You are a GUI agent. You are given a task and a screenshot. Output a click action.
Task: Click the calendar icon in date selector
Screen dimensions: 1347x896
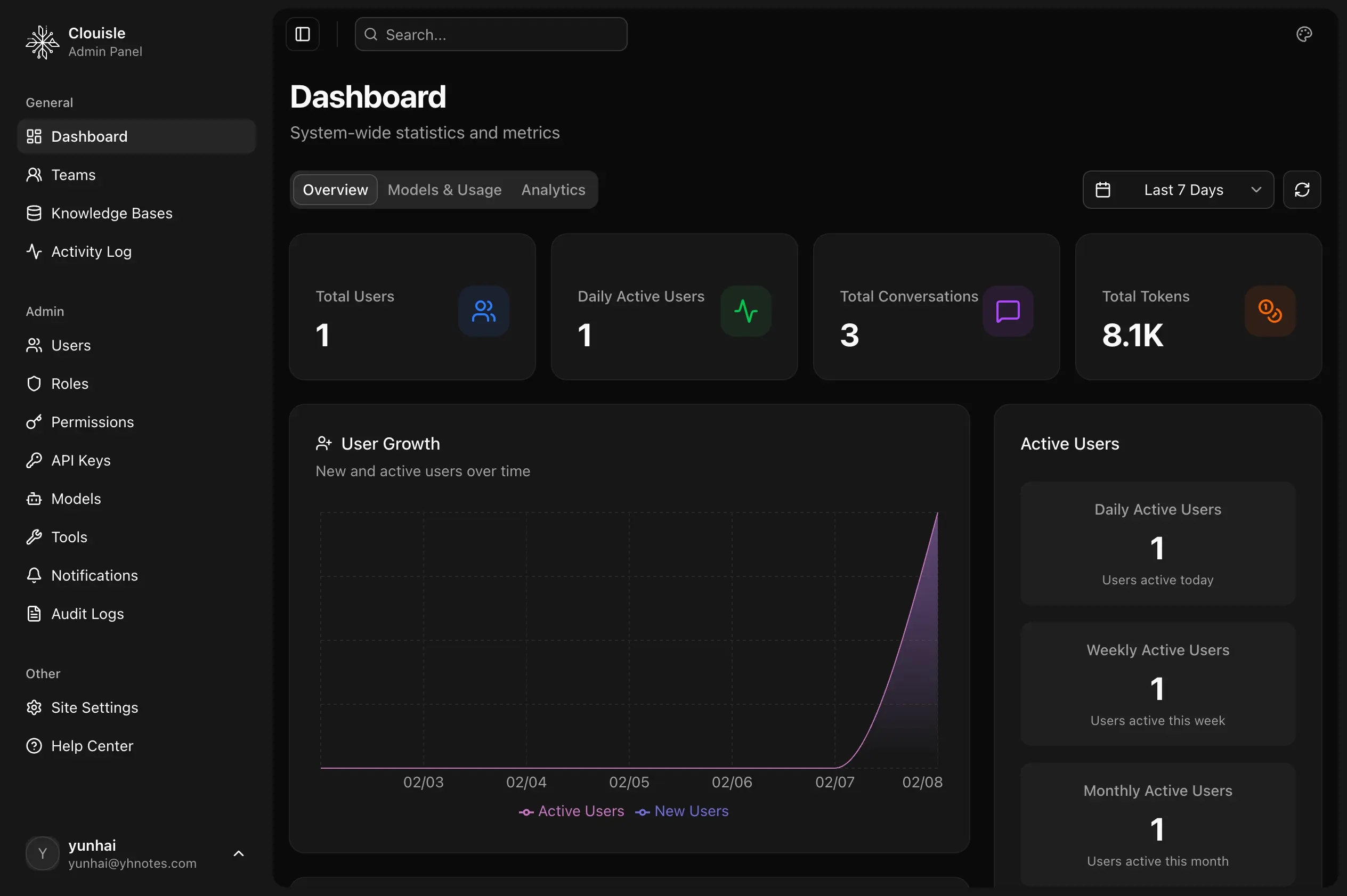(1102, 190)
